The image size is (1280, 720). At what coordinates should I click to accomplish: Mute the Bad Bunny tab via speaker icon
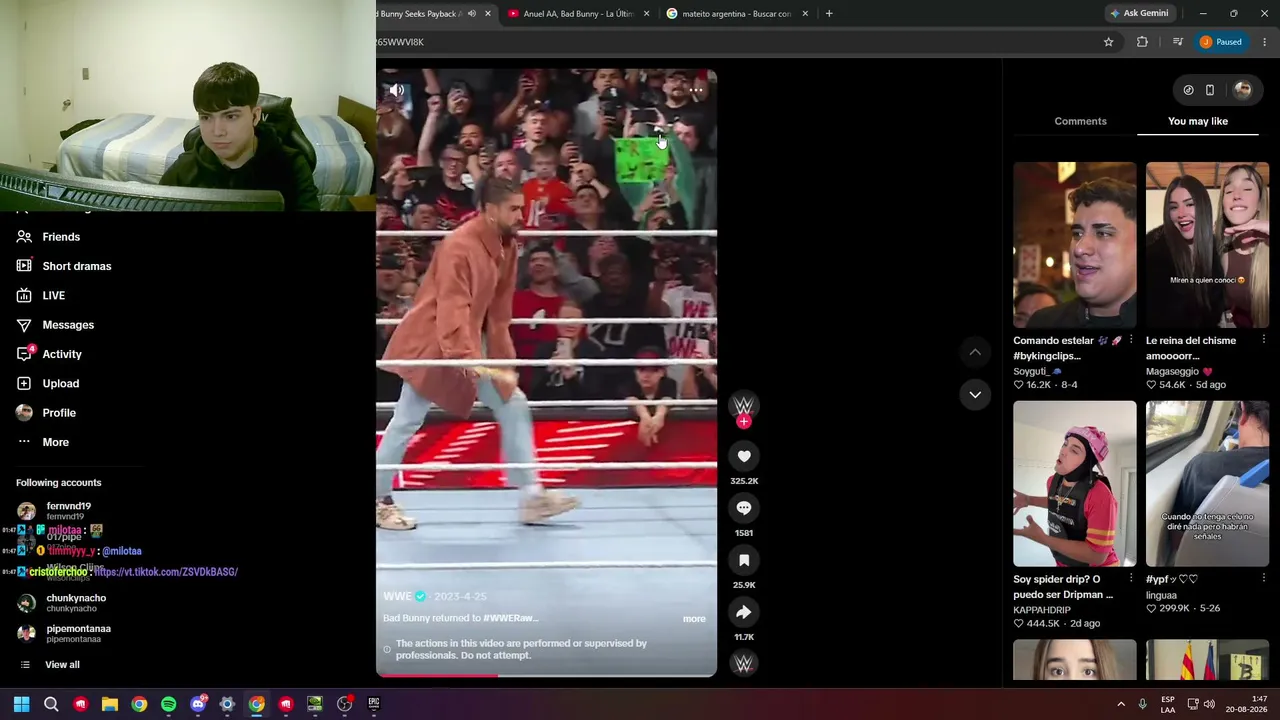coord(472,14)
